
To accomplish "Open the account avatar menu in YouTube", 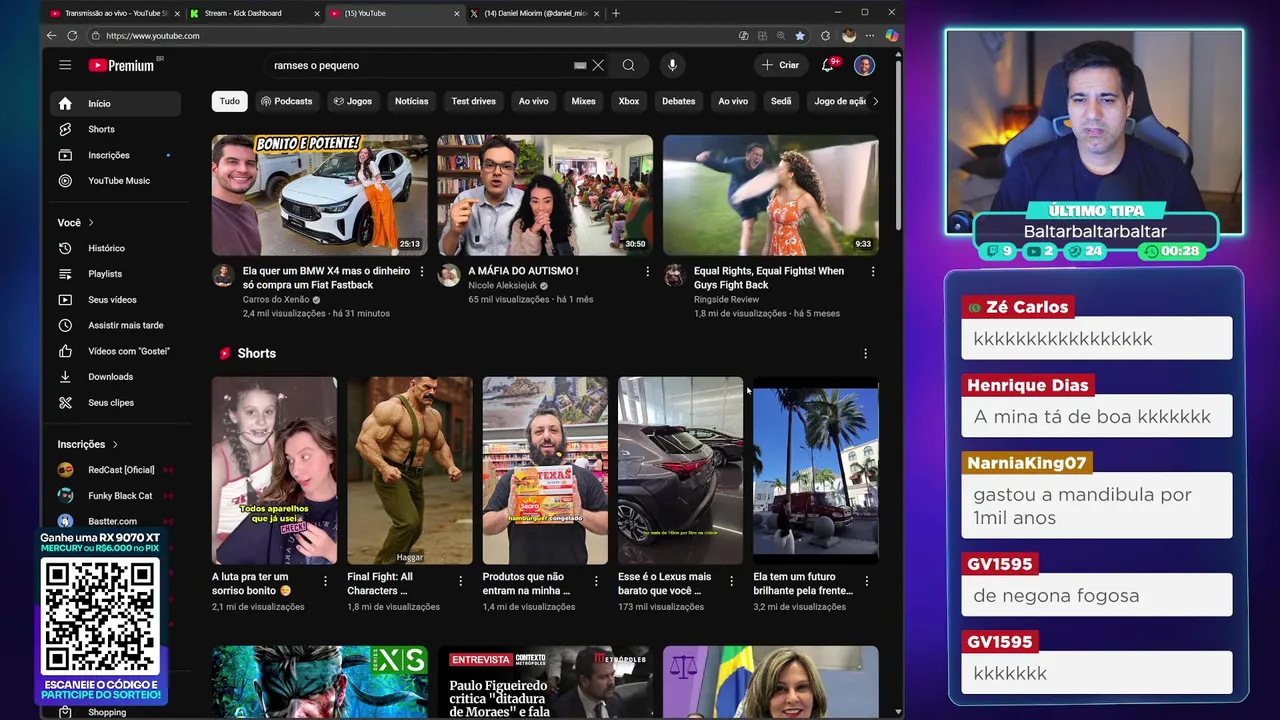I will pyautogui.click(x=864, y=65).
